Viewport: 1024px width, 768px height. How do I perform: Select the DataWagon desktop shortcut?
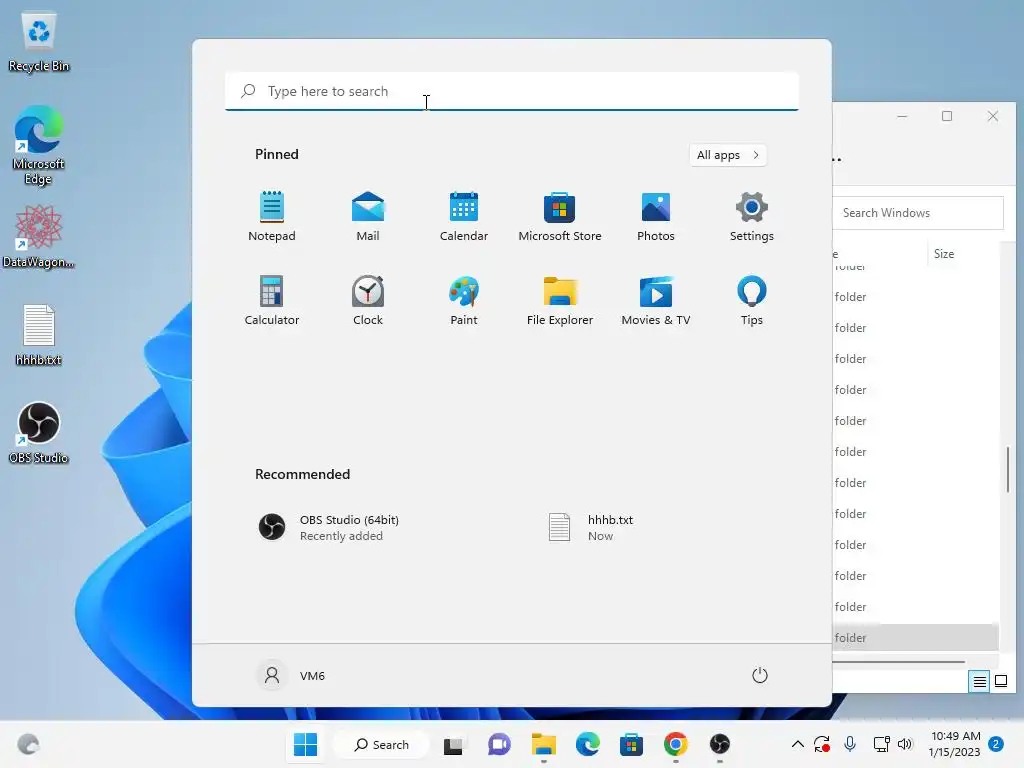pos(39,236)
